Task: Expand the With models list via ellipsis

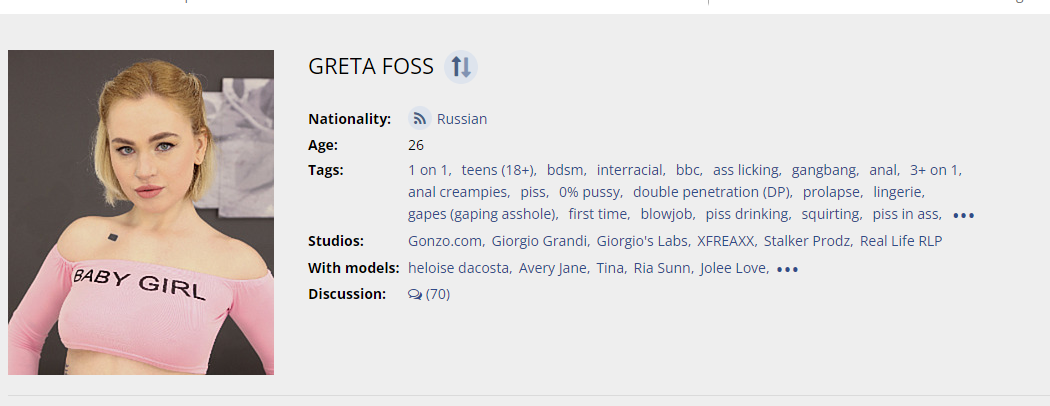Action: [787, 269]
